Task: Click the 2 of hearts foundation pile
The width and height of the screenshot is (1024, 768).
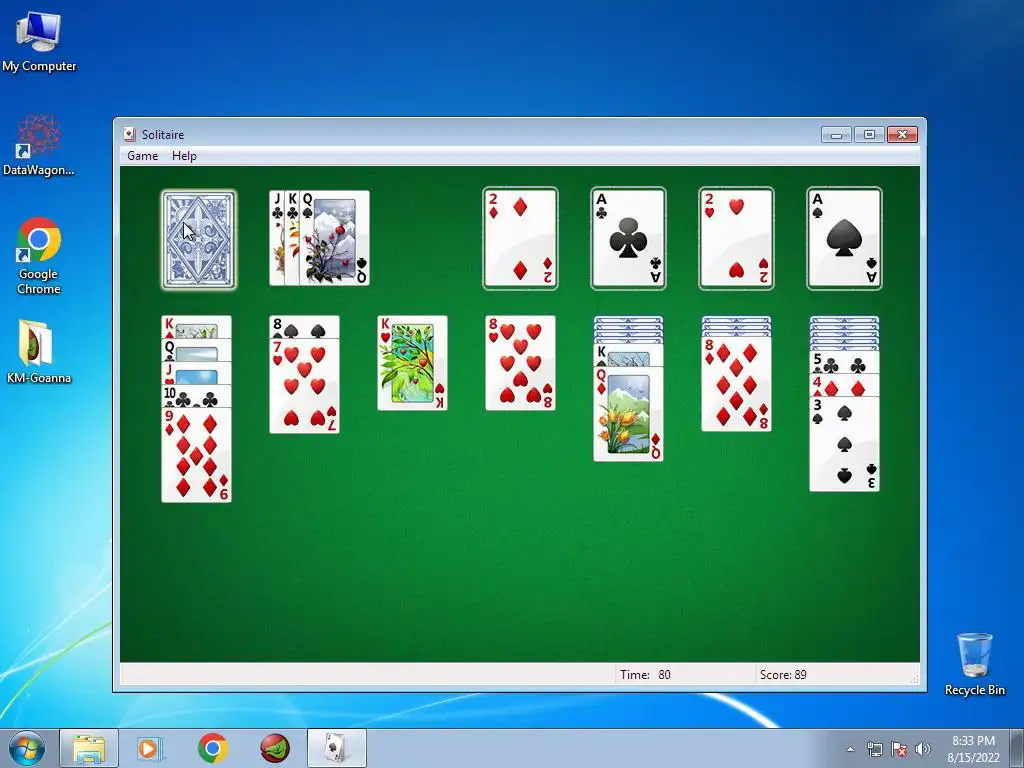Action: (x=736, y=238)
